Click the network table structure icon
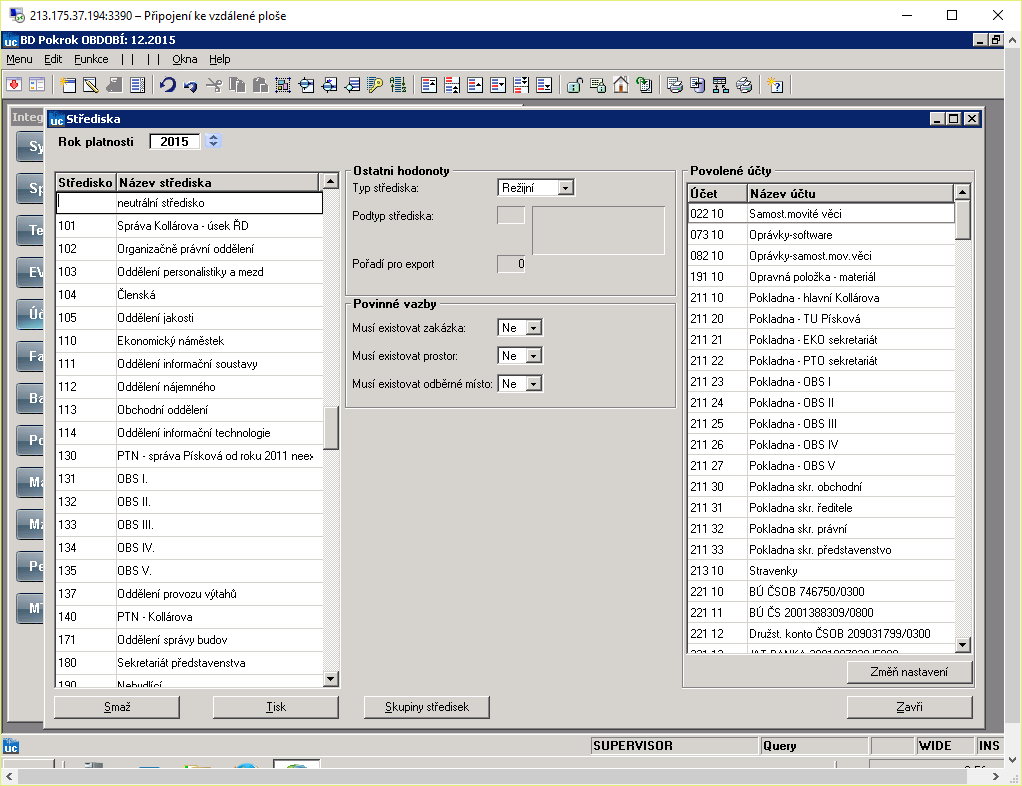This screenshot has width=1022, height=786. coord(720,85)
